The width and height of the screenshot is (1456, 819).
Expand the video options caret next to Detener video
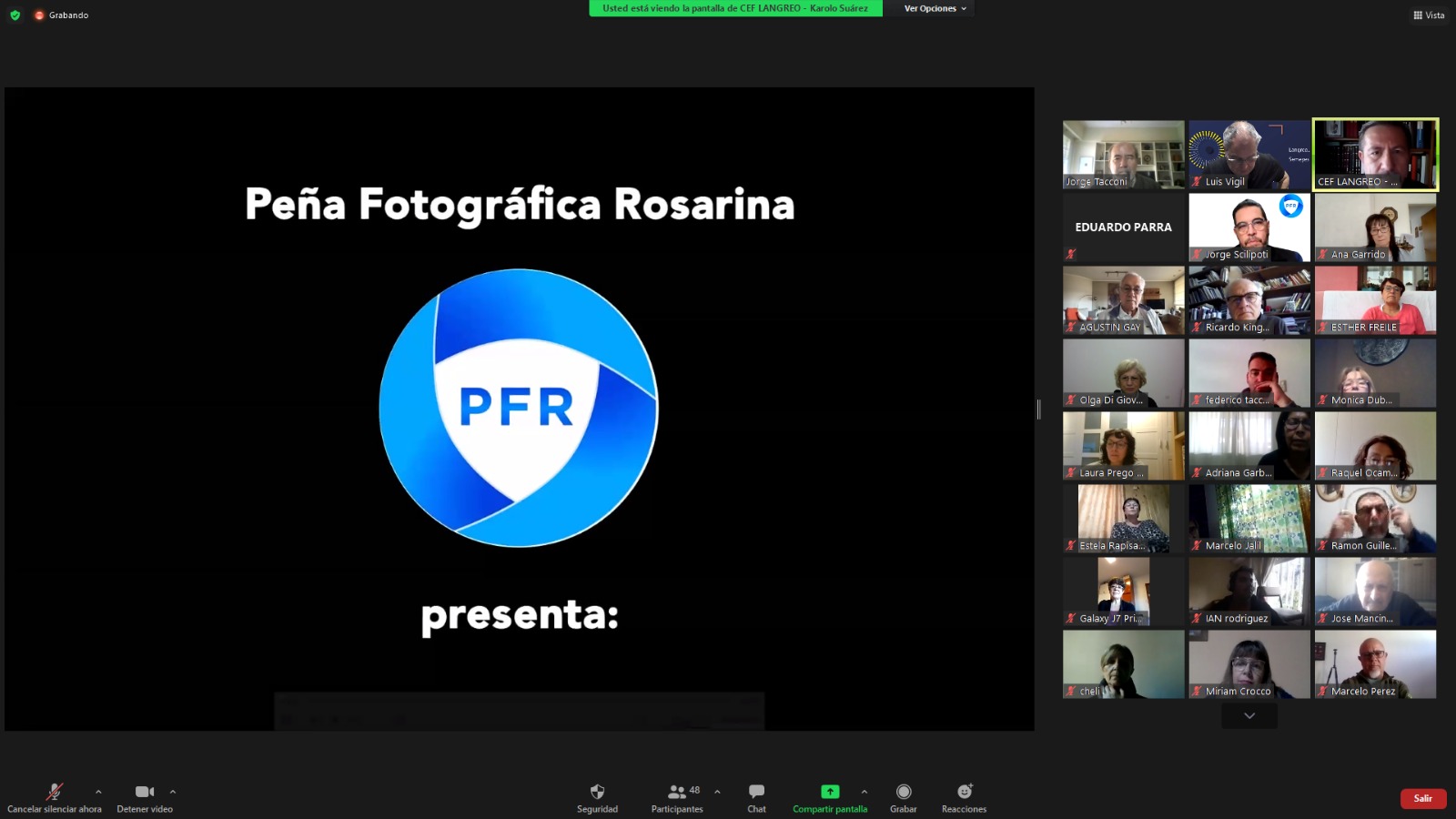[x=173, y=792]
